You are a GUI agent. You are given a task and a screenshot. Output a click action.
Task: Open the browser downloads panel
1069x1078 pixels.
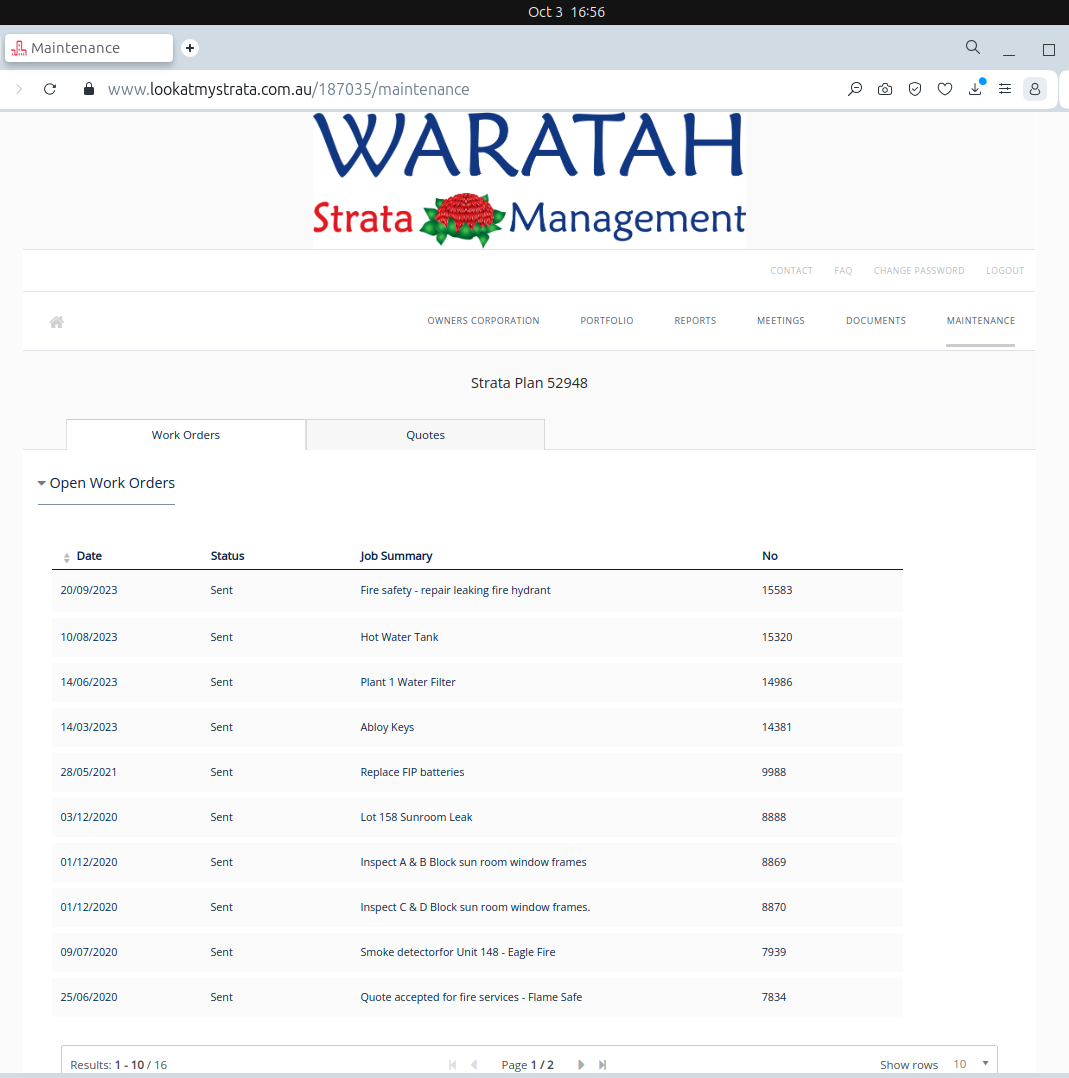tap(975, 89)
